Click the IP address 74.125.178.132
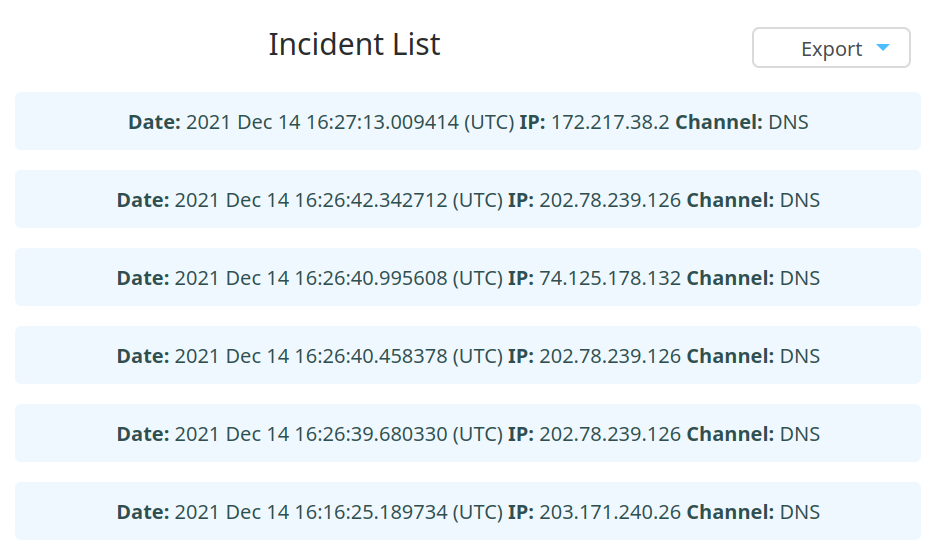931x554 pixels. pos(610,278)
